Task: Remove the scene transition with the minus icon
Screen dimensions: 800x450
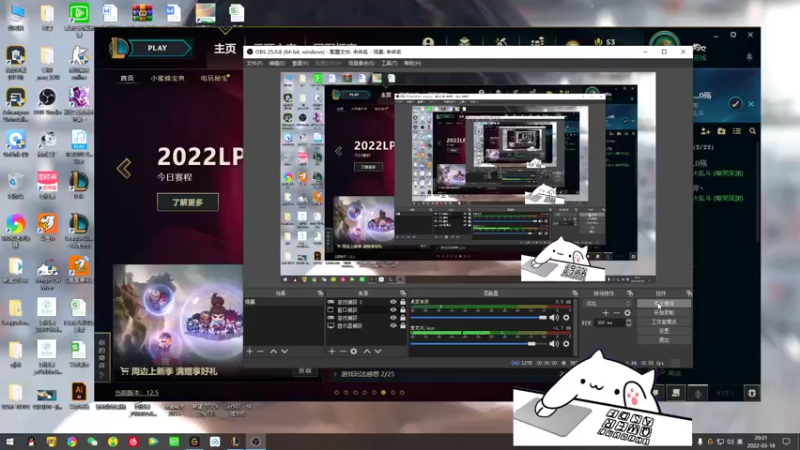Action: (616, 313)
